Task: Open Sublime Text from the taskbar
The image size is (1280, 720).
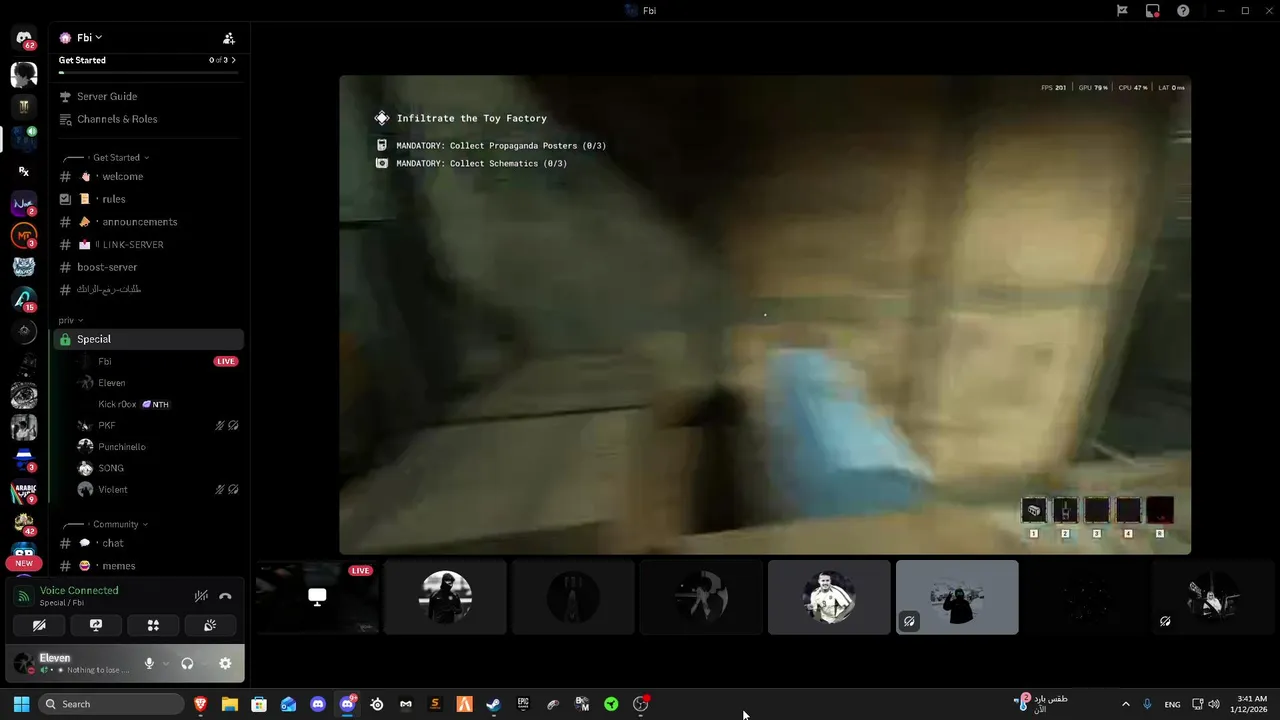Action: 435,704
